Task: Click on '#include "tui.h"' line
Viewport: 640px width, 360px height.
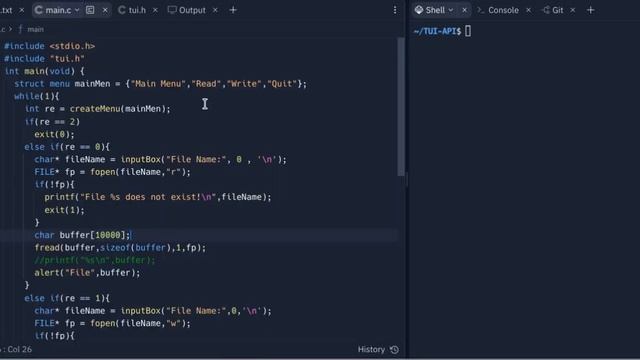Action: pos(44,59)
